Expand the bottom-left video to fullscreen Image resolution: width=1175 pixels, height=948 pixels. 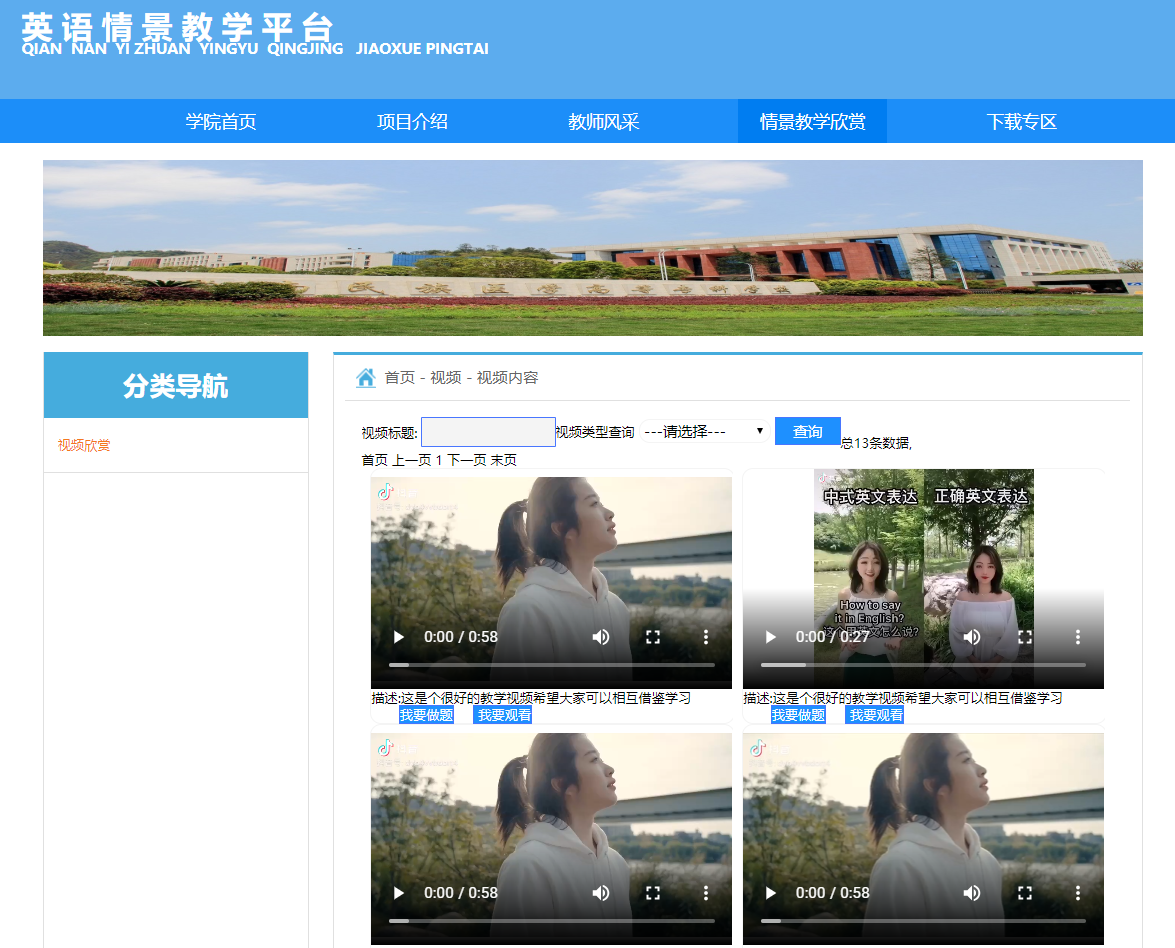pyautogui.click(x=653, y=893)
